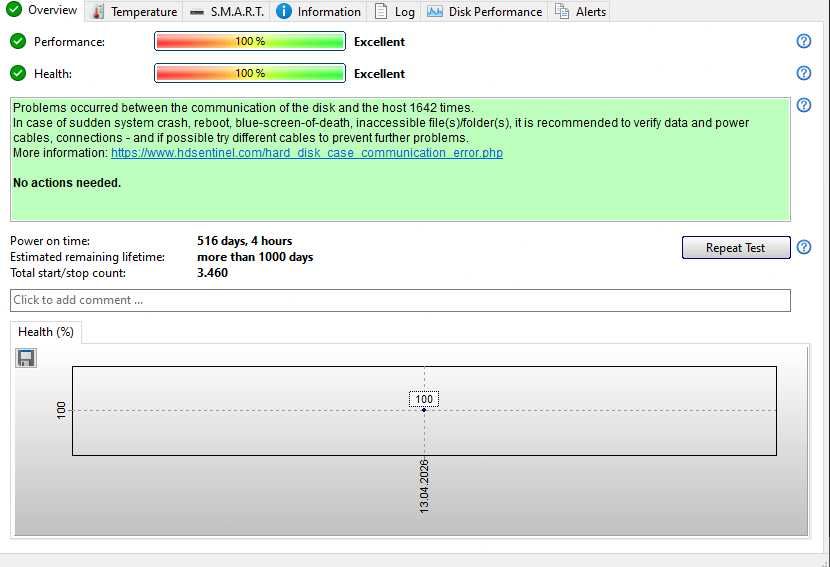Click the 'No actions needed.' text
The image size is (830, 567).
coord(67,183)
